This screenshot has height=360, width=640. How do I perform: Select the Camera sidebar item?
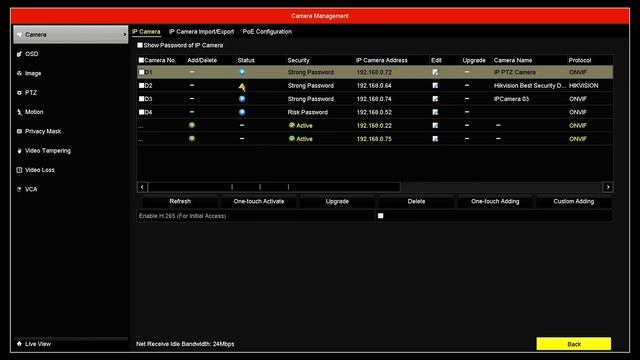pos(71,35)
